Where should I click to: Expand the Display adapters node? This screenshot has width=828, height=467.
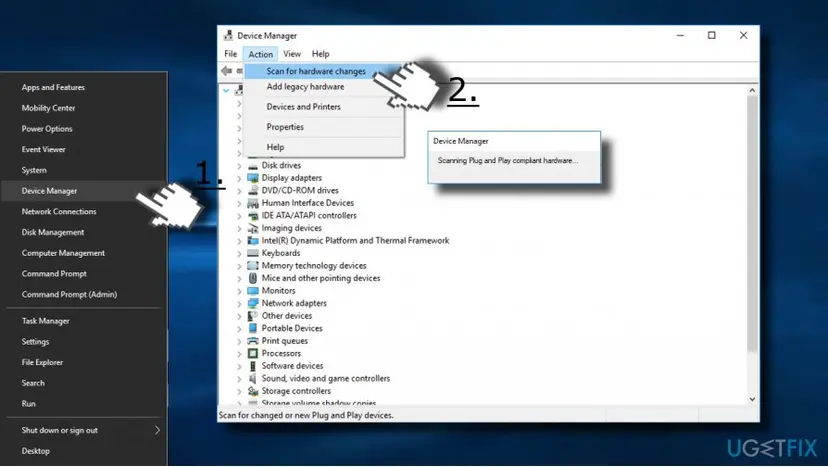tap(239, 179)
